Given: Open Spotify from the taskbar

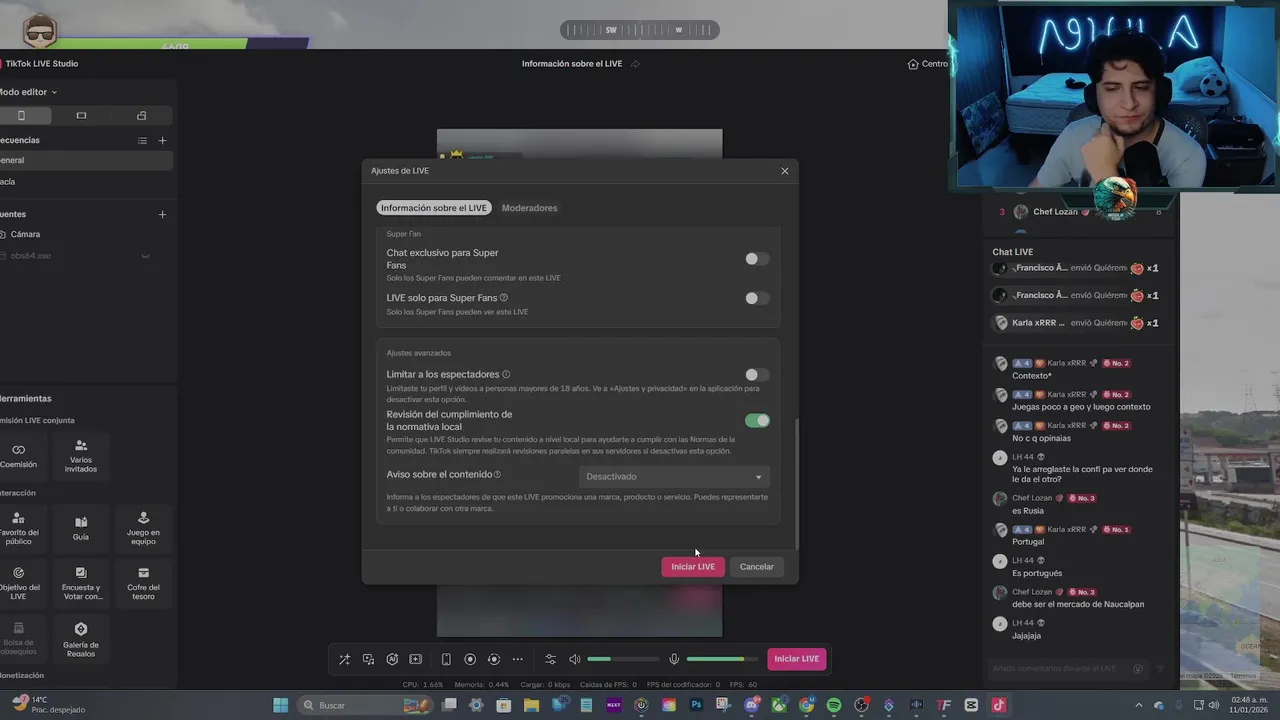Looking at the screenshot, I should tap(834, 705).
